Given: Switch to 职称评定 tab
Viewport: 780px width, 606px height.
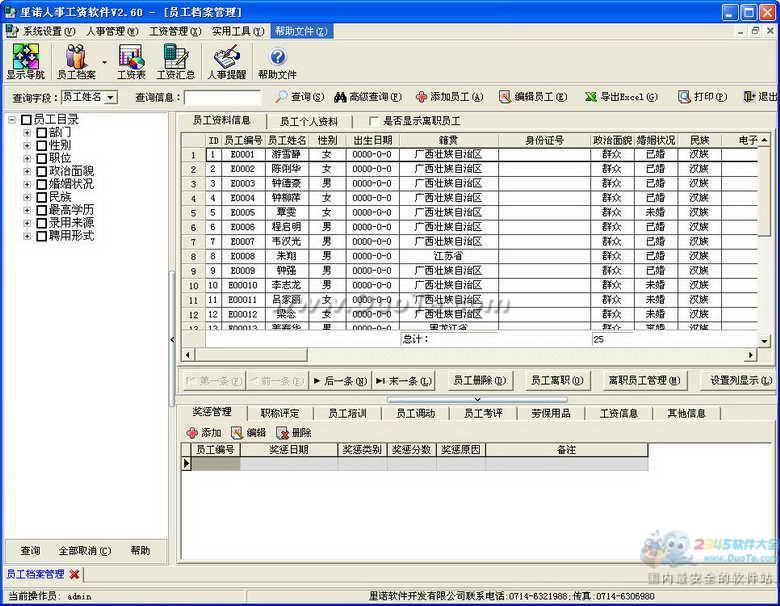Looking at the screenshot, I should (x=280, y=413).
